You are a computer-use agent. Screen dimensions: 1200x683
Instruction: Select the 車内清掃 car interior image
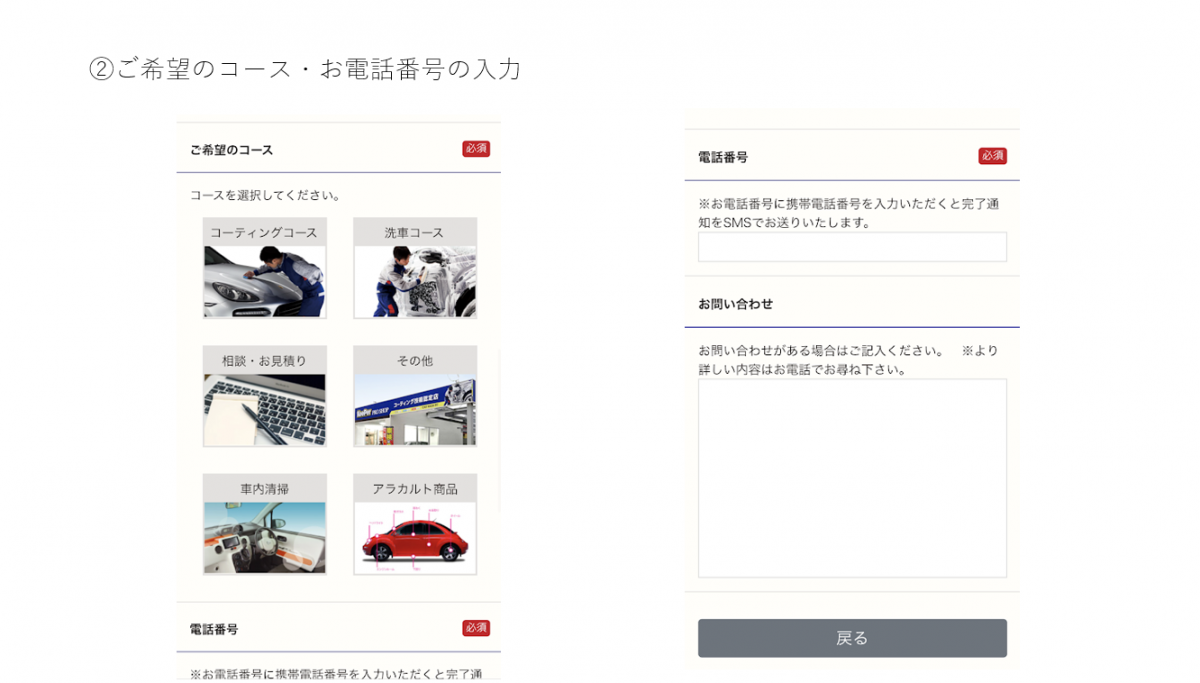264,537
